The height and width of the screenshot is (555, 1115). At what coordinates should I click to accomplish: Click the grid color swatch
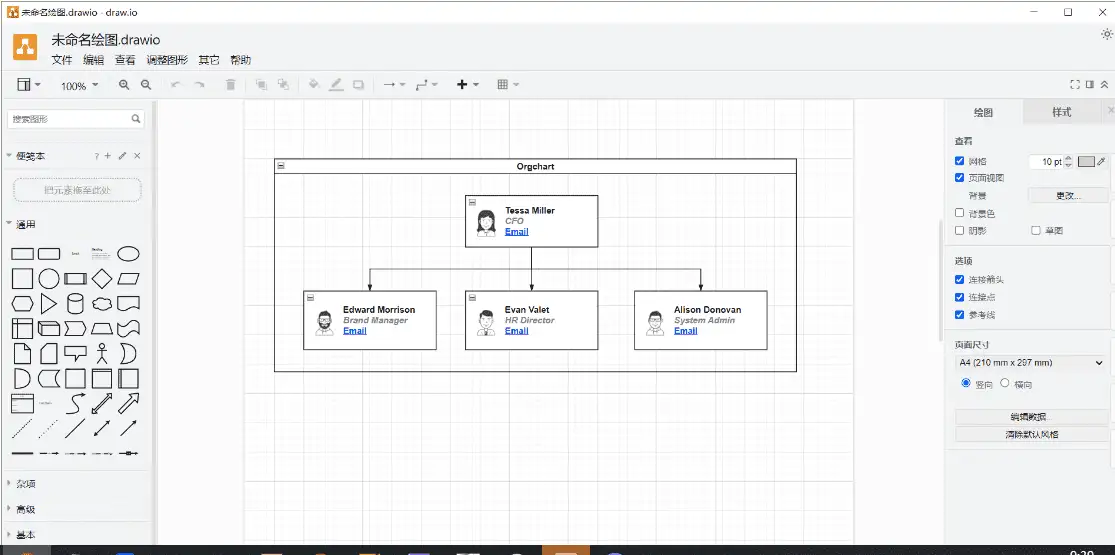pos(1085,161)
